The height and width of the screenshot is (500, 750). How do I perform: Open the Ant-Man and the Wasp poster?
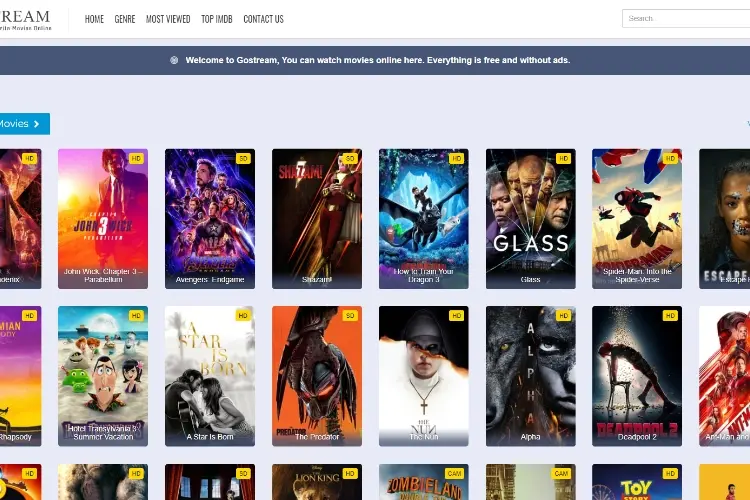tap(725, 376)
